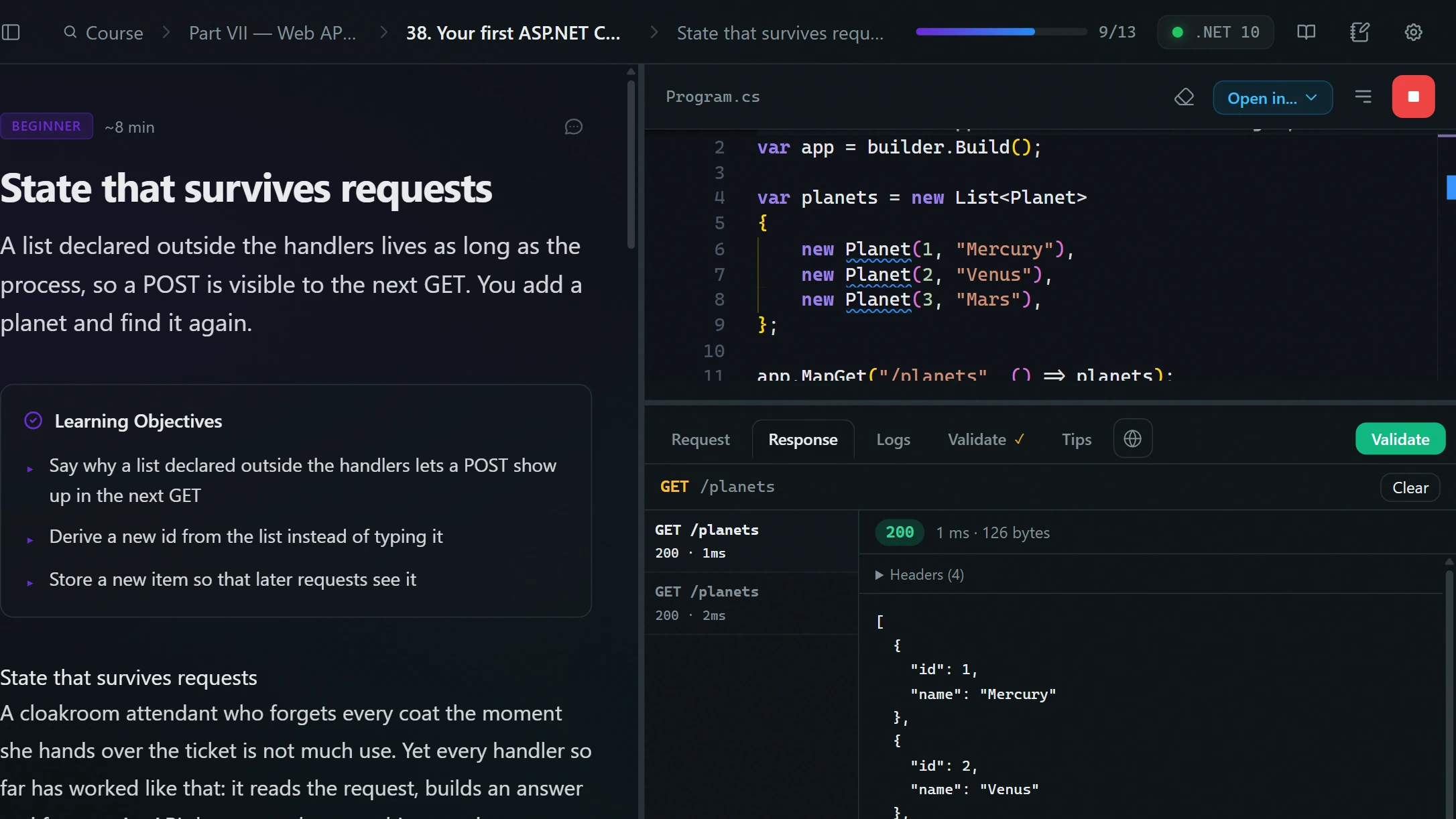Click the lesson comment bubble icon

pos(574,127)
